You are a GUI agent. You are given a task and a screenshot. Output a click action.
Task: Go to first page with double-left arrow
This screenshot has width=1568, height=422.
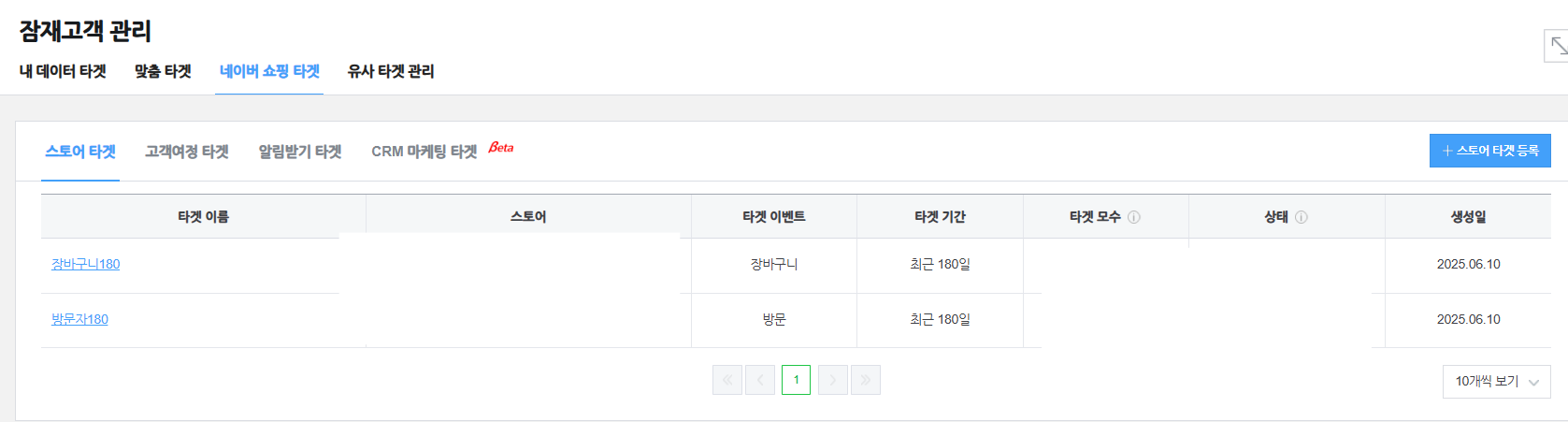(x=727, y=380)
